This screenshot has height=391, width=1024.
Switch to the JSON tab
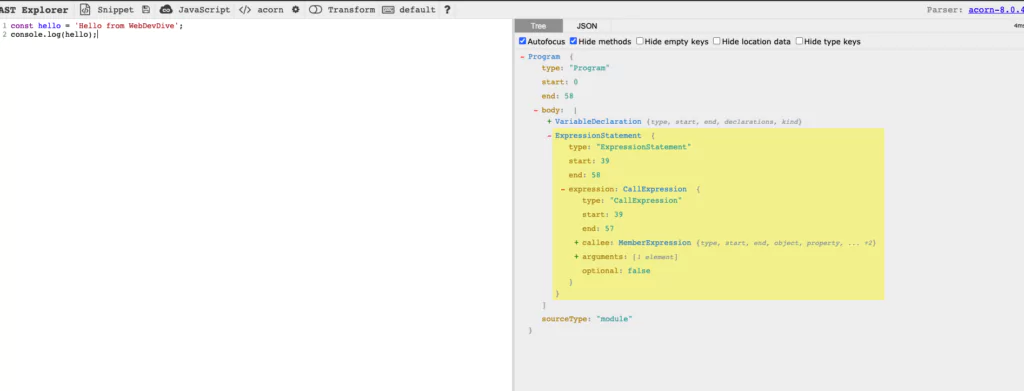(586, 26)
